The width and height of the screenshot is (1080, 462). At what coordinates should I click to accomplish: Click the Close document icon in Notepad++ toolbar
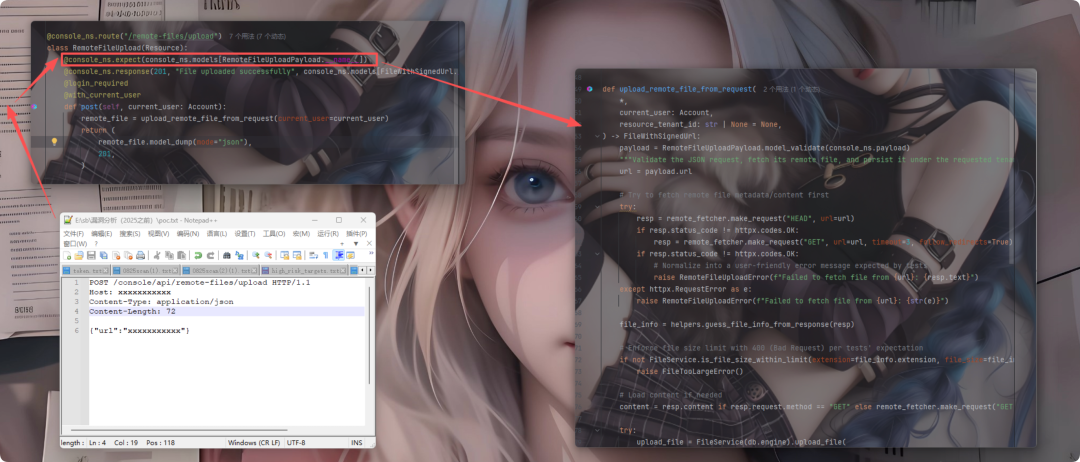(116, 255)
